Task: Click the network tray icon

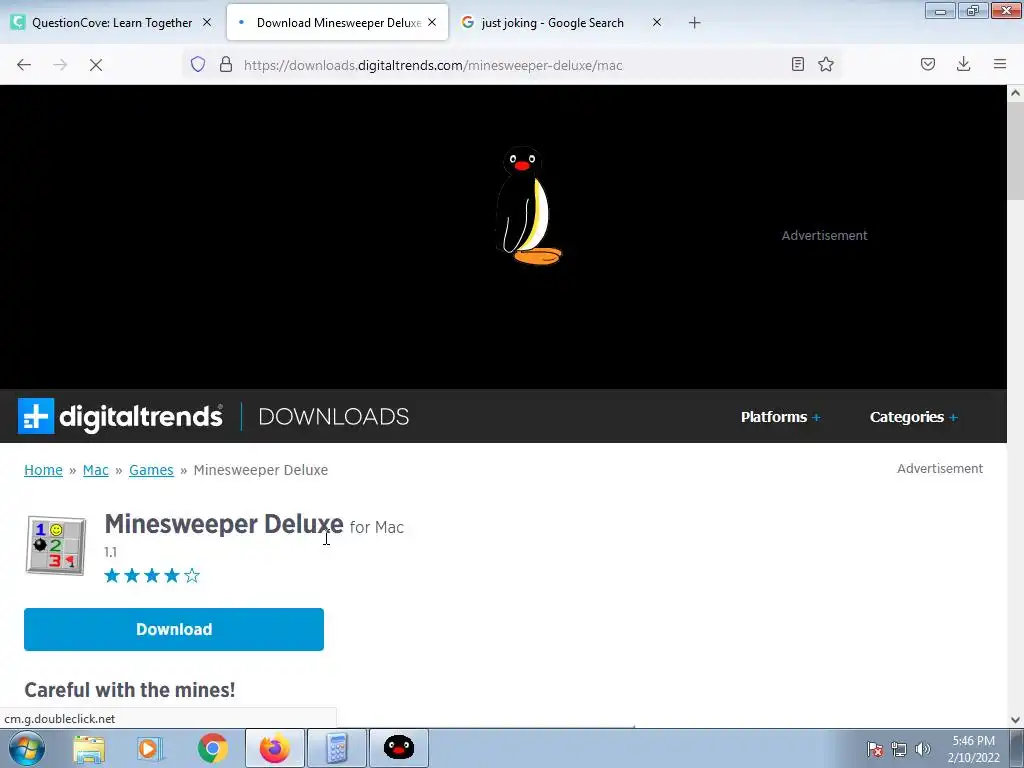Action: pos(899,749)
